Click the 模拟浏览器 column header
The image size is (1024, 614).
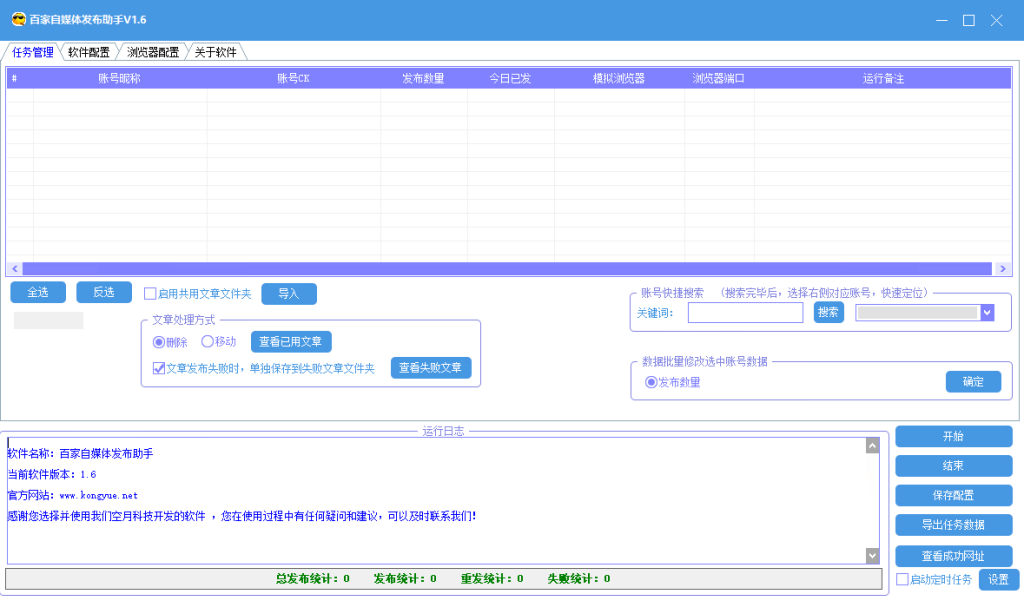[x=619, y=78]
